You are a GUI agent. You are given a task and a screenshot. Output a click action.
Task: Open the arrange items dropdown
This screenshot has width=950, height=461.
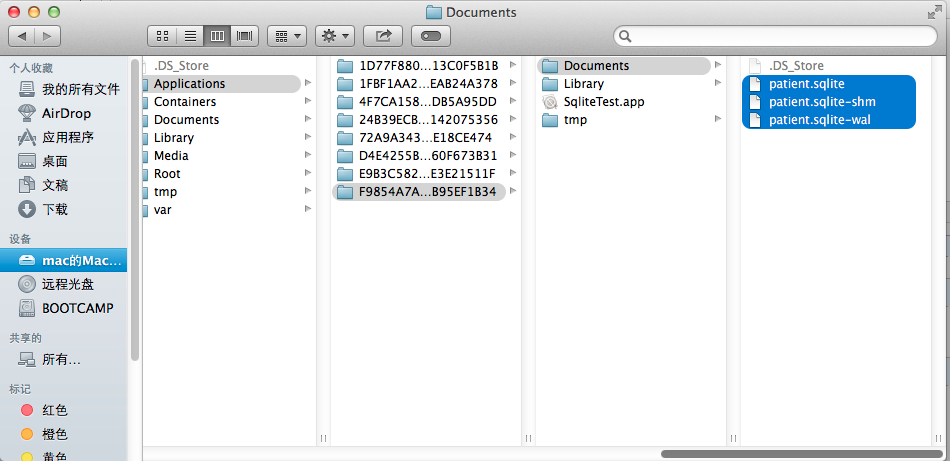click(x=287, y=36)
